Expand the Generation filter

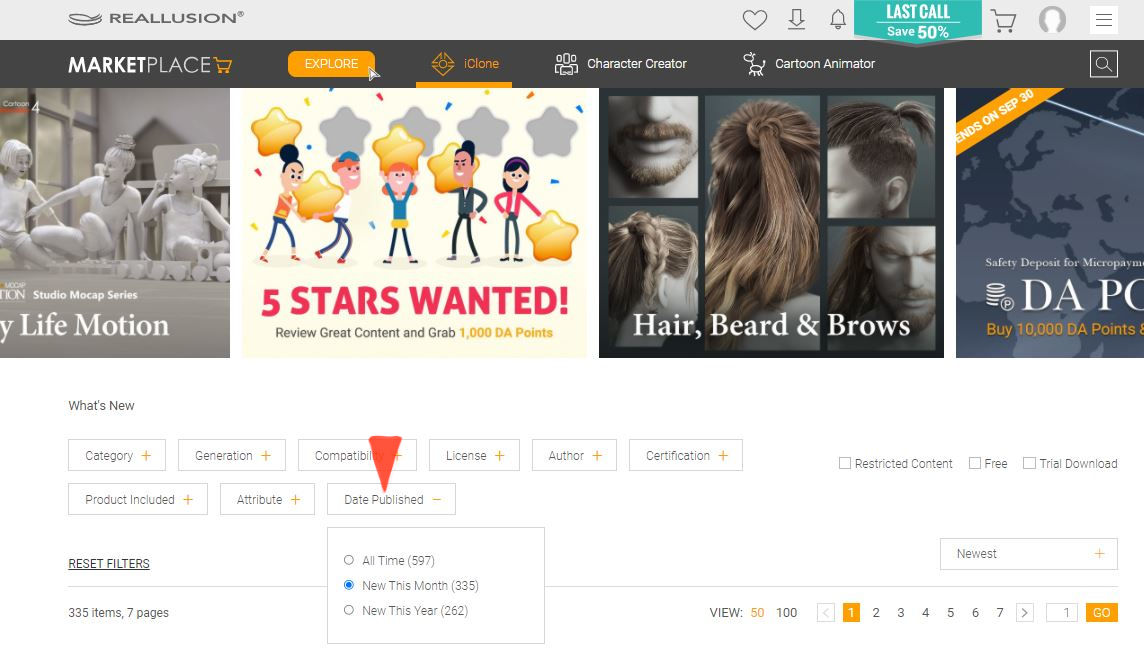tap(232, 455)
